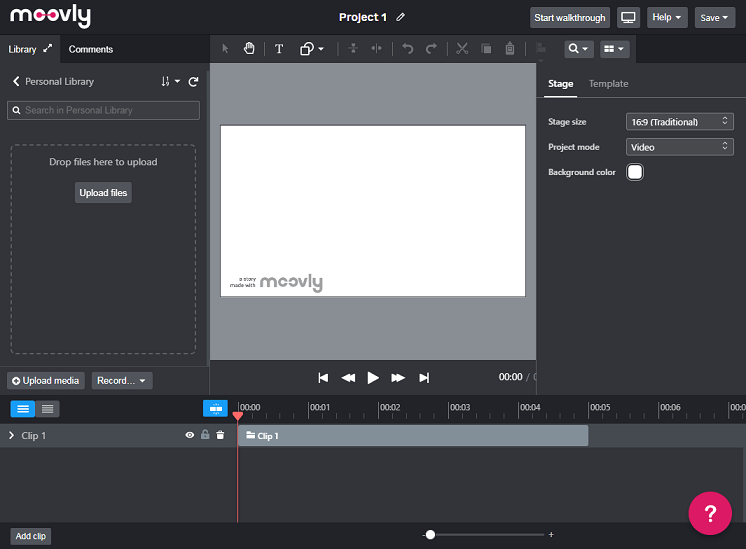Screen dimensions: 746x549
Task: Edit project name with pencil icon
Action: coord(401,17)
